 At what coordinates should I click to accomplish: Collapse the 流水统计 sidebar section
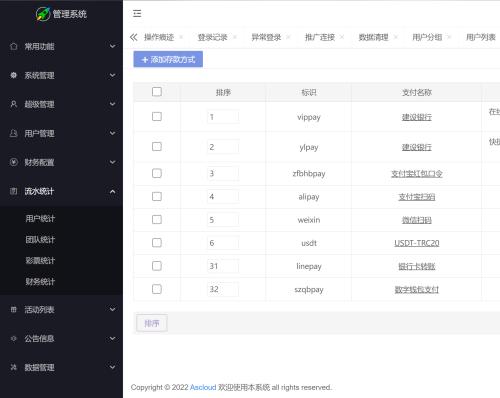pos(61,191)
